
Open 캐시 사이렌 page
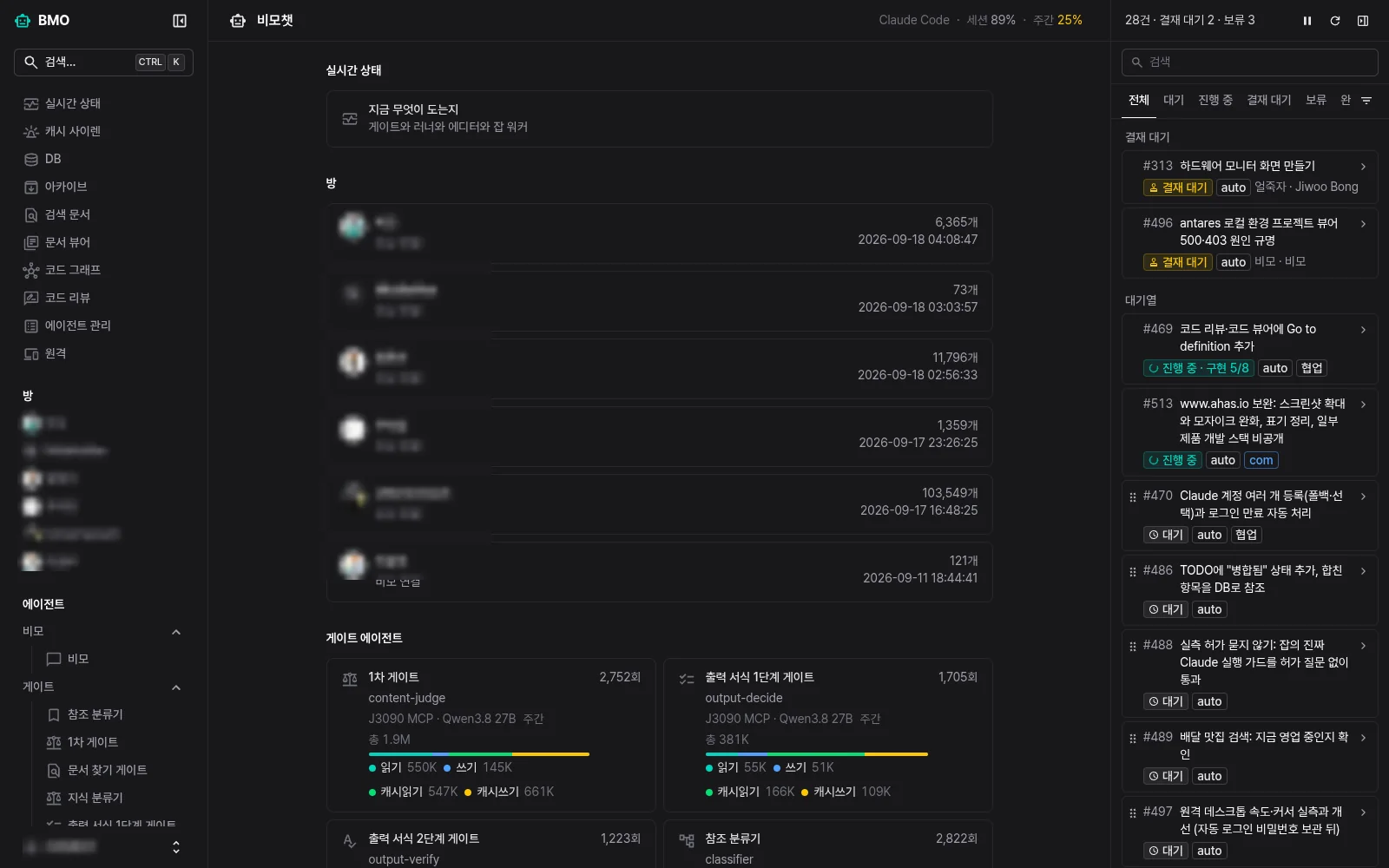tap(103, 131)
